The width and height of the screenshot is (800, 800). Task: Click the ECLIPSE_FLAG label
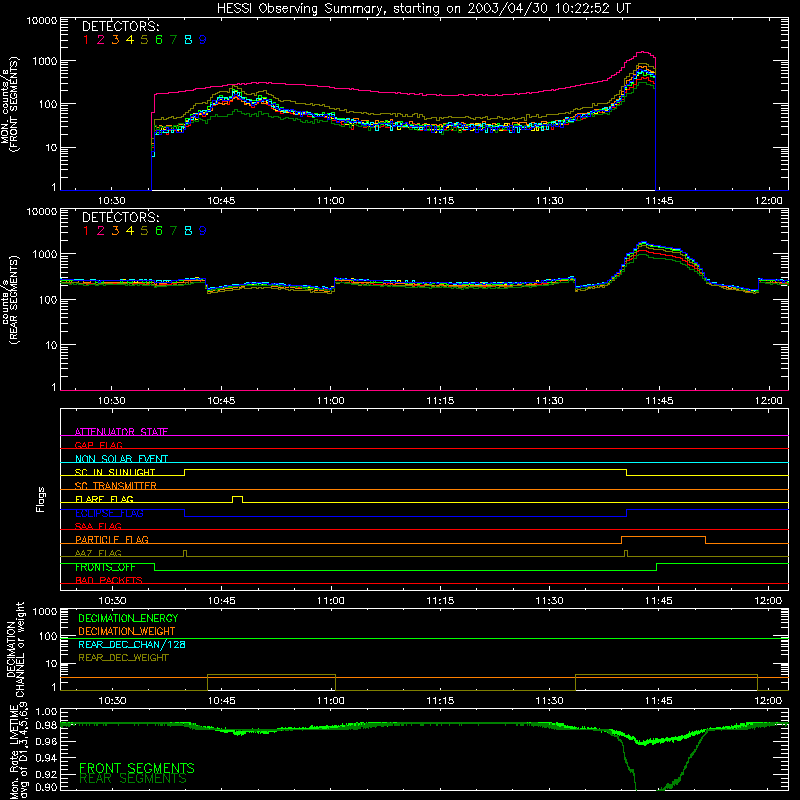pos(109,513)
